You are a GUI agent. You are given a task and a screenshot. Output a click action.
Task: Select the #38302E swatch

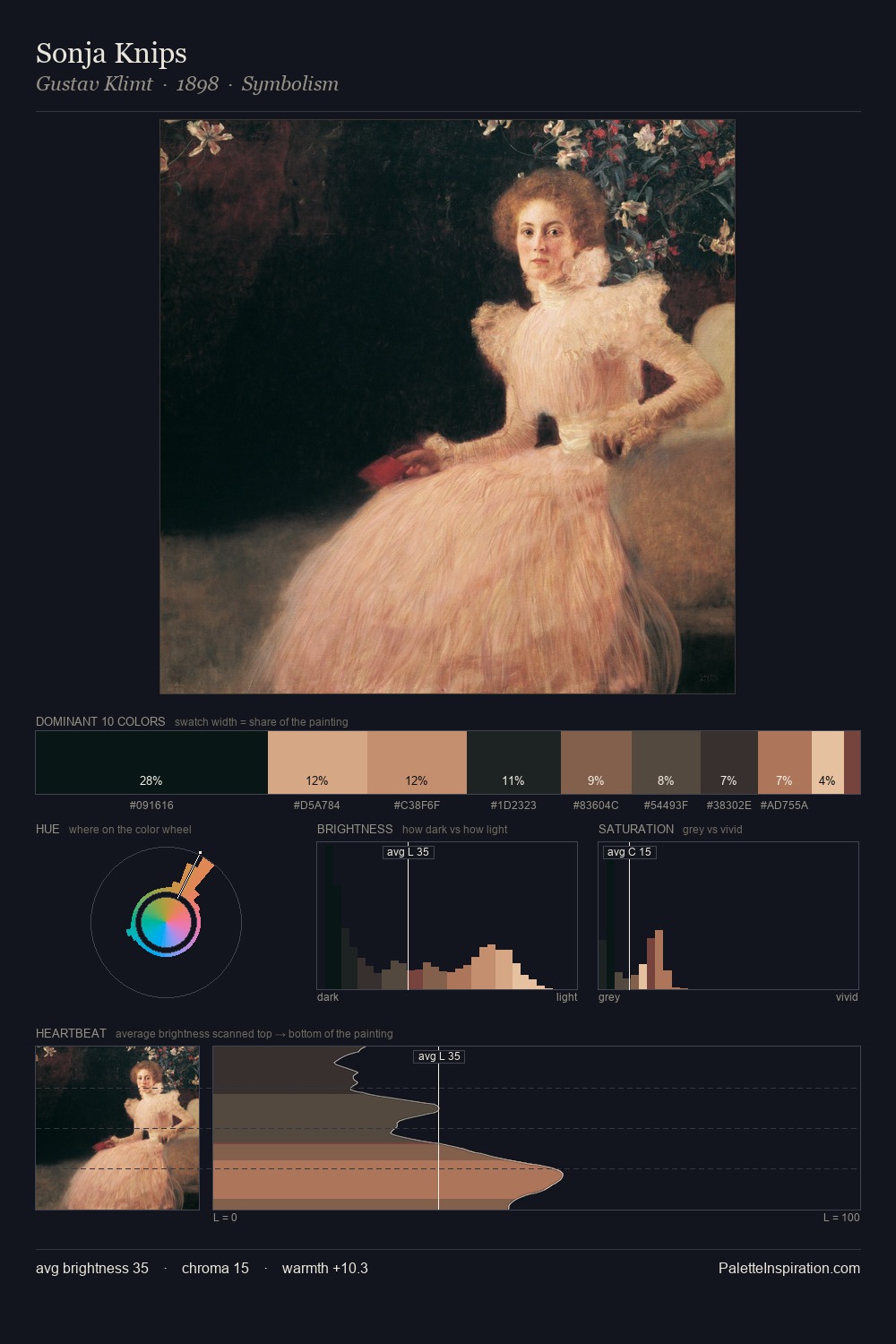729,762
